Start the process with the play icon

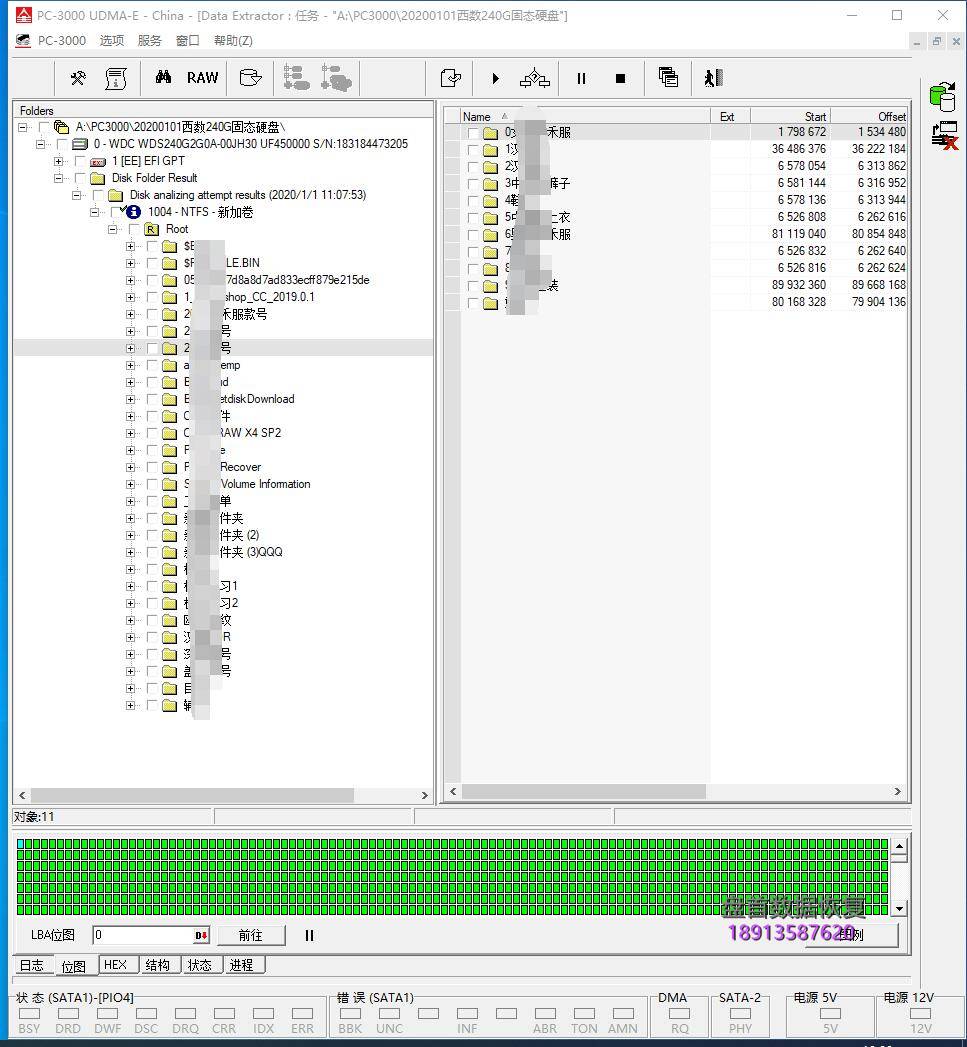click(496, 79)
